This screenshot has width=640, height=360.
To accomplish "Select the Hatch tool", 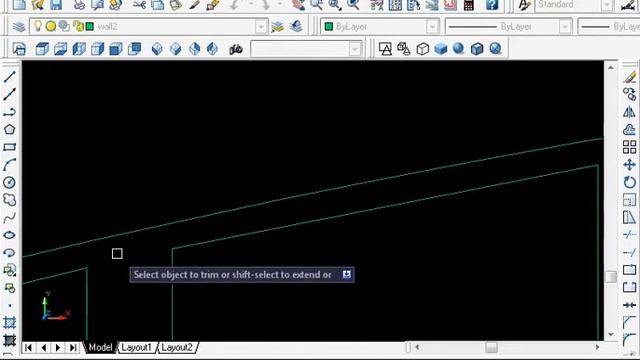I will pyautogui.click(x=9, y=322).
